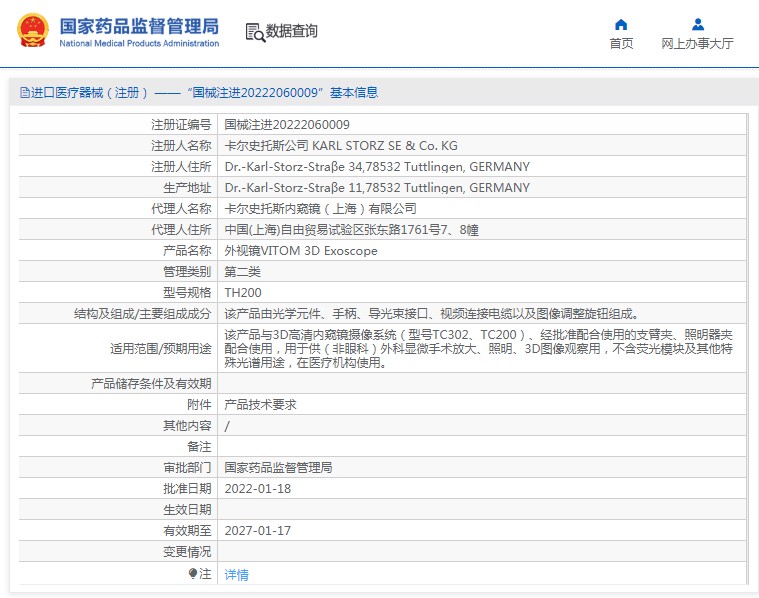
Task: Select approval department value 国家药品监督管理局
Action: tap(278, 468)
